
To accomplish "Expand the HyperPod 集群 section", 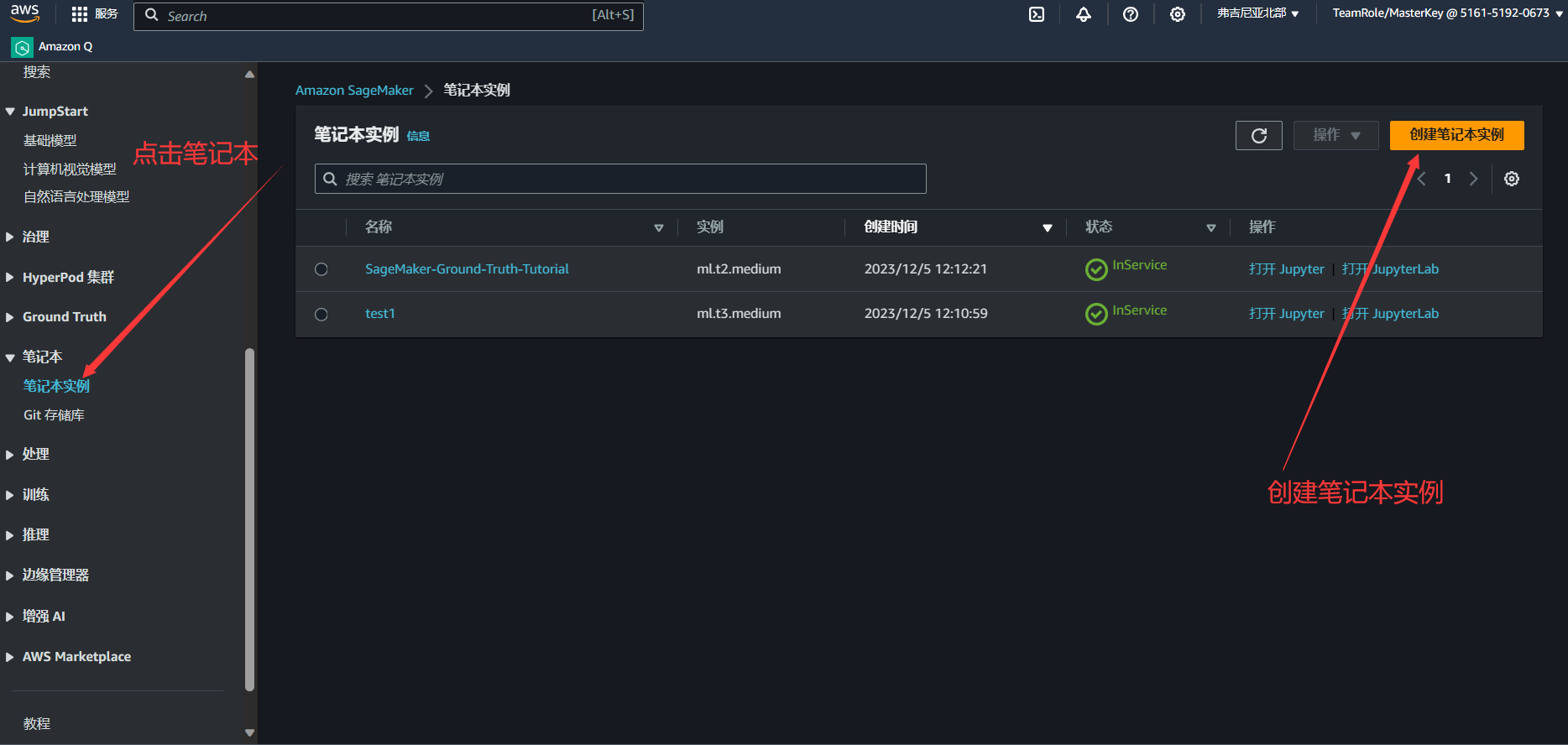I will (10, 278).
